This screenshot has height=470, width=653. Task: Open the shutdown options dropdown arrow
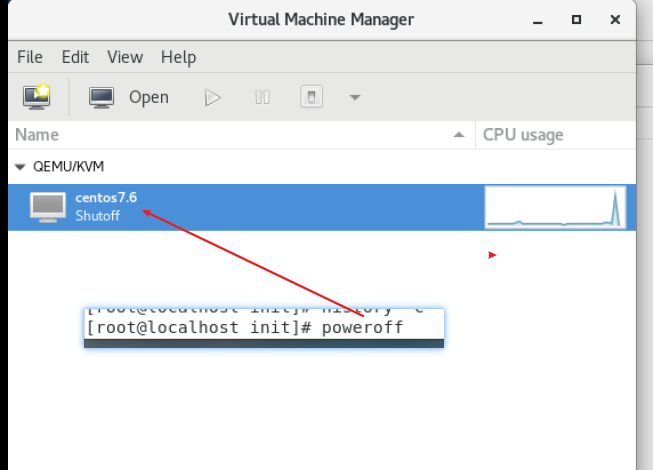pos(355,97)
